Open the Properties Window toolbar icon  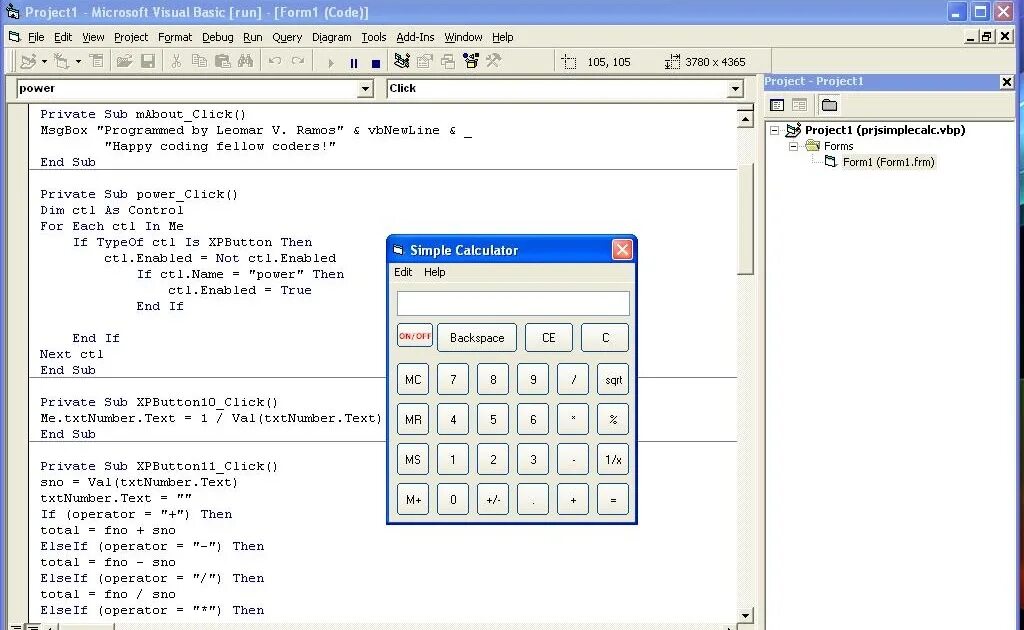425,61
